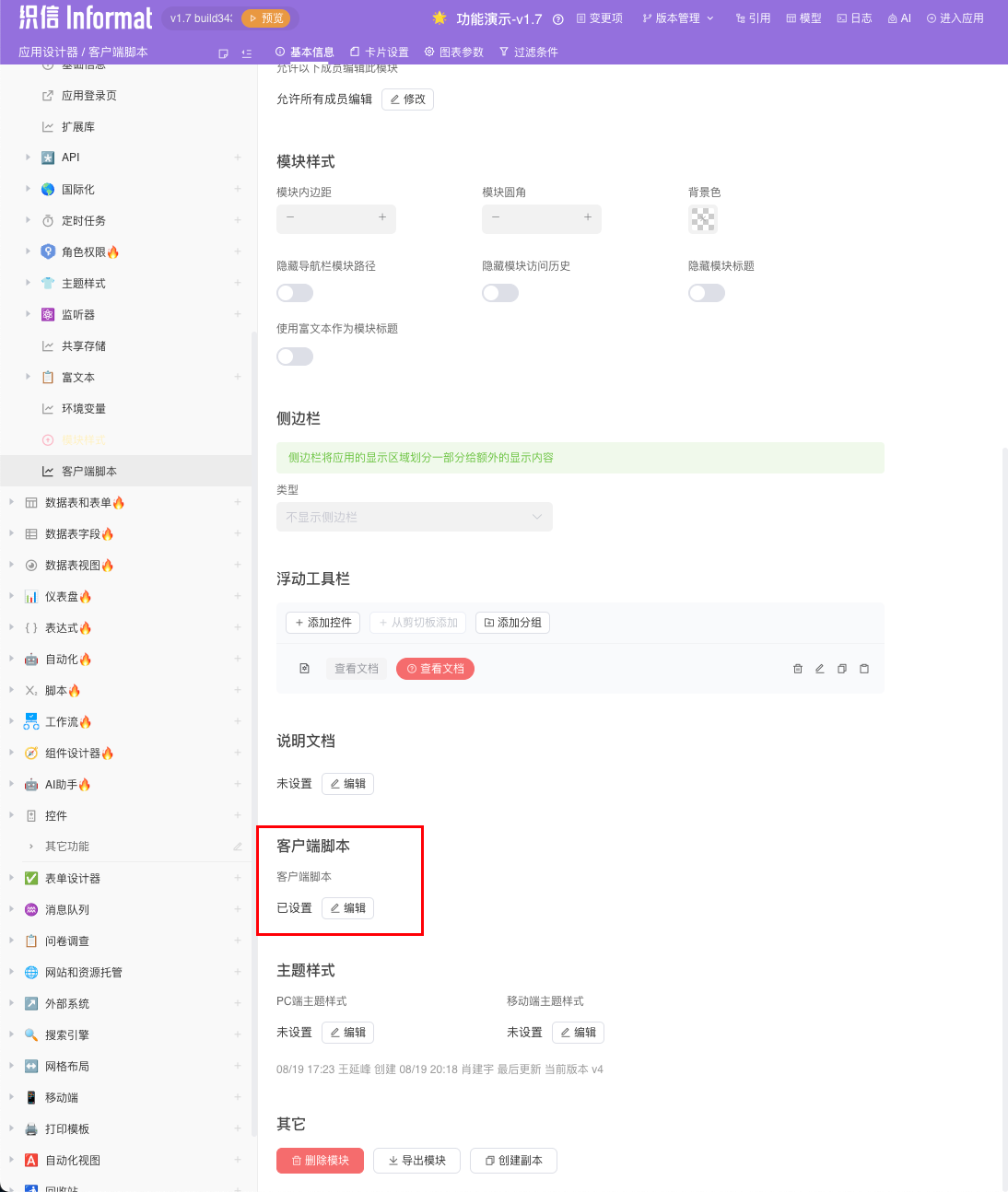The height and width of the screenshot is (1192, 1008).
Task: Click the 删除模块 button
Action: (x=320, y=1161)
